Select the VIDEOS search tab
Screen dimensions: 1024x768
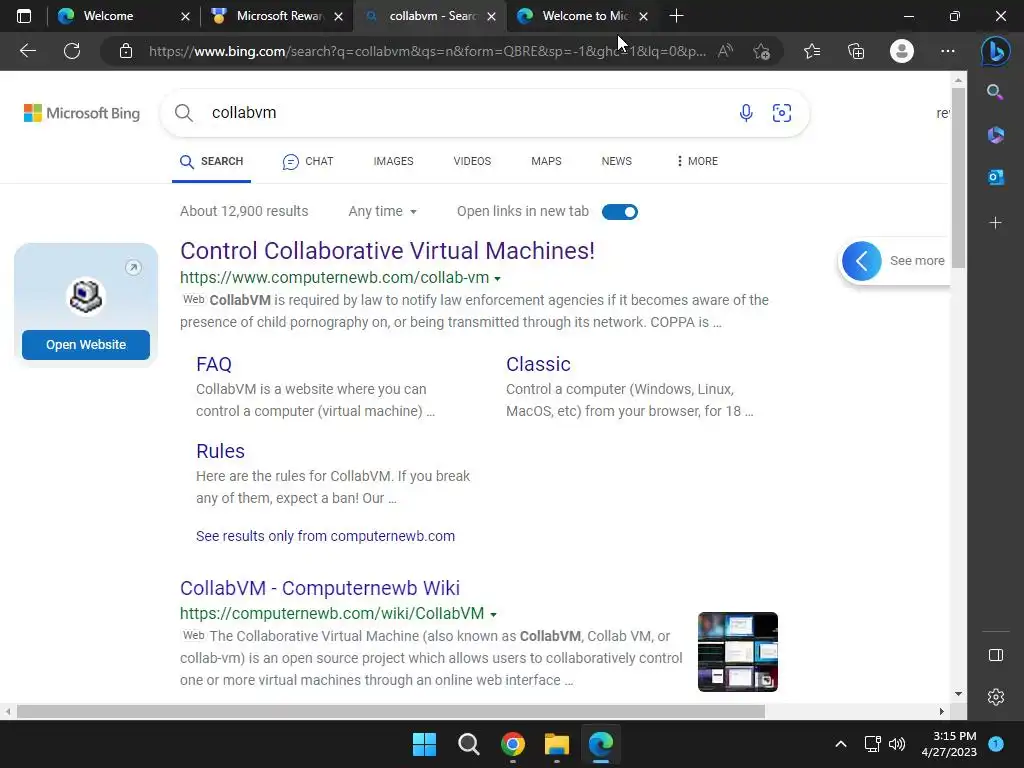pyautogui.click(x=472, y=161)
